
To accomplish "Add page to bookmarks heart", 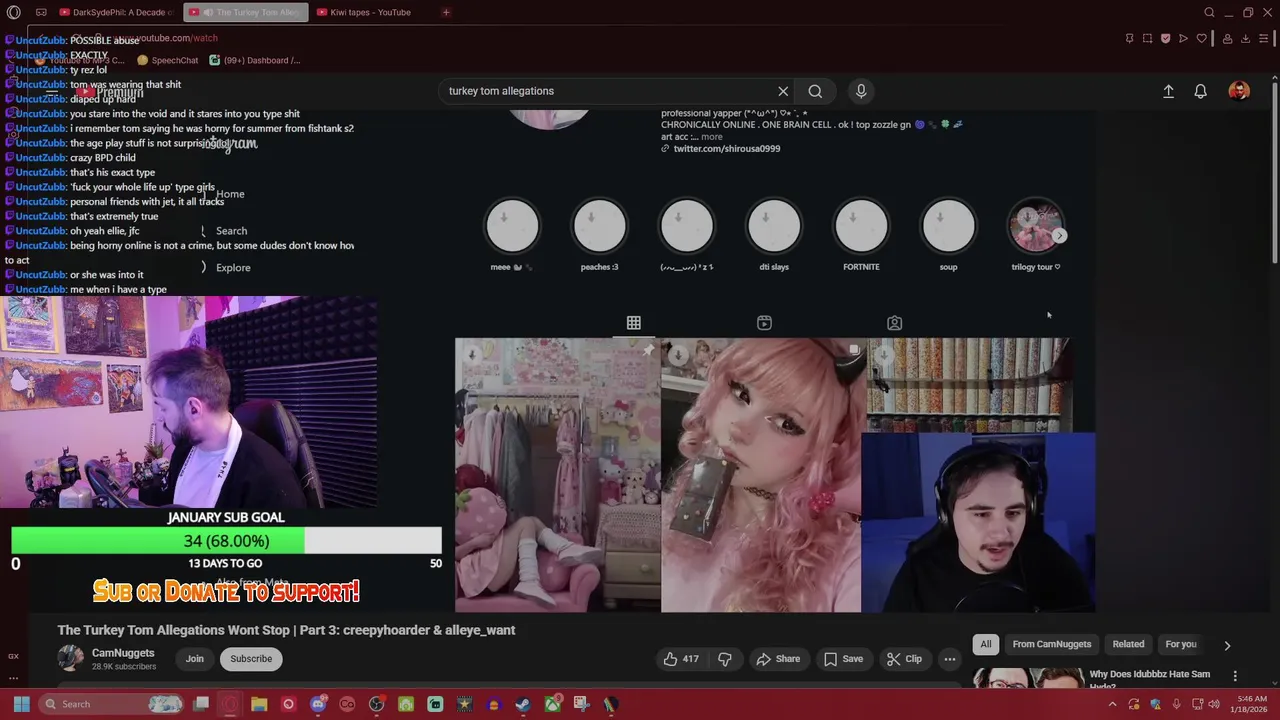I will click(x=1202, y=38).
